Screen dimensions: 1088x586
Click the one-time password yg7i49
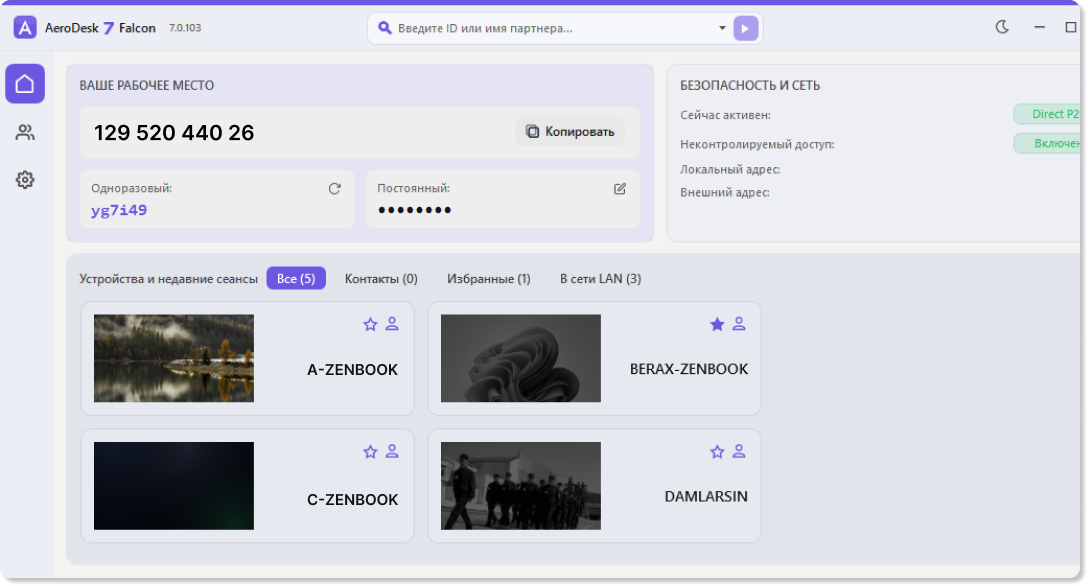coord(119,210)
